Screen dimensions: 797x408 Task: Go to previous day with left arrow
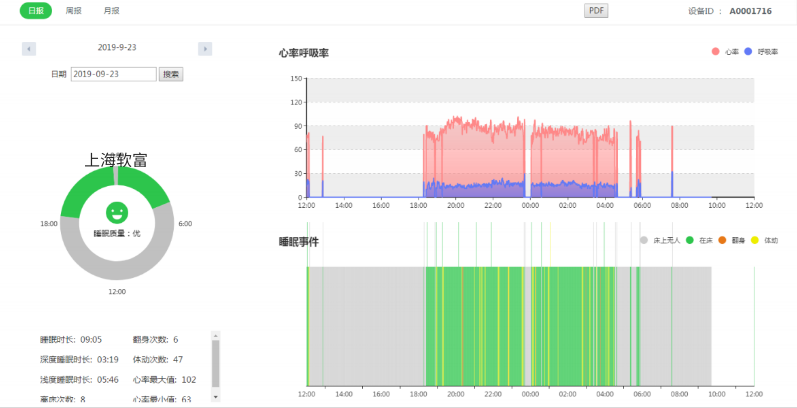29,49
